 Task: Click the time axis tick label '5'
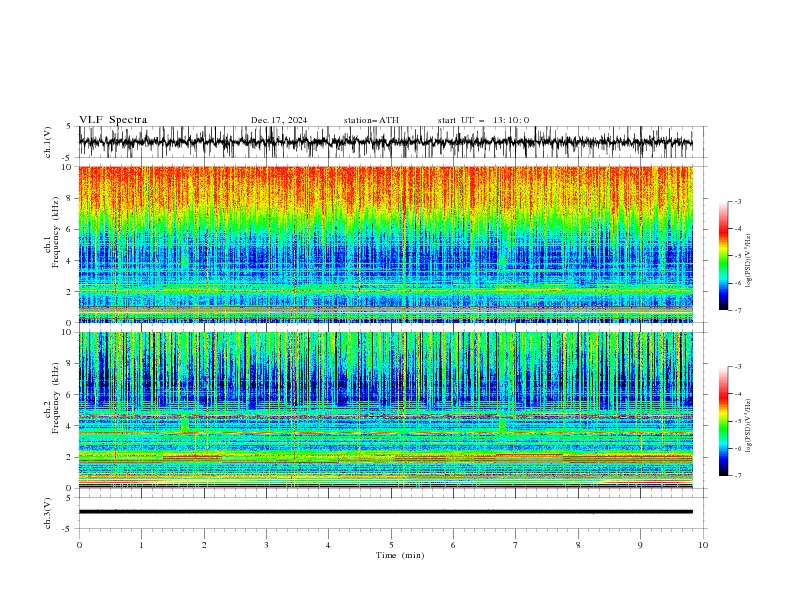click(391, 545)
